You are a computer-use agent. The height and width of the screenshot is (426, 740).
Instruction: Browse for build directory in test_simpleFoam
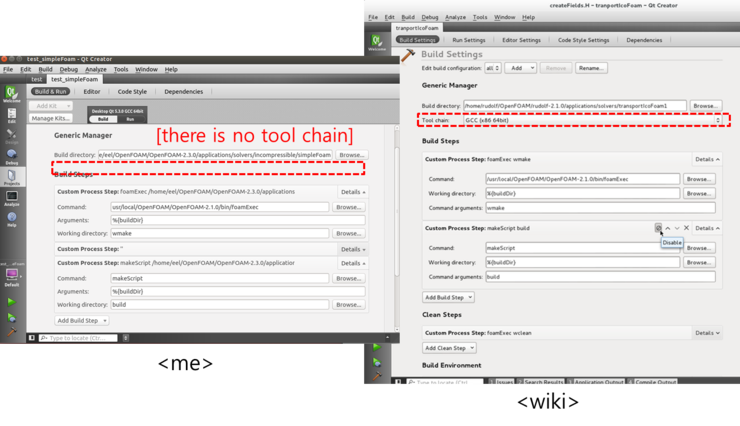coord(352,155)
